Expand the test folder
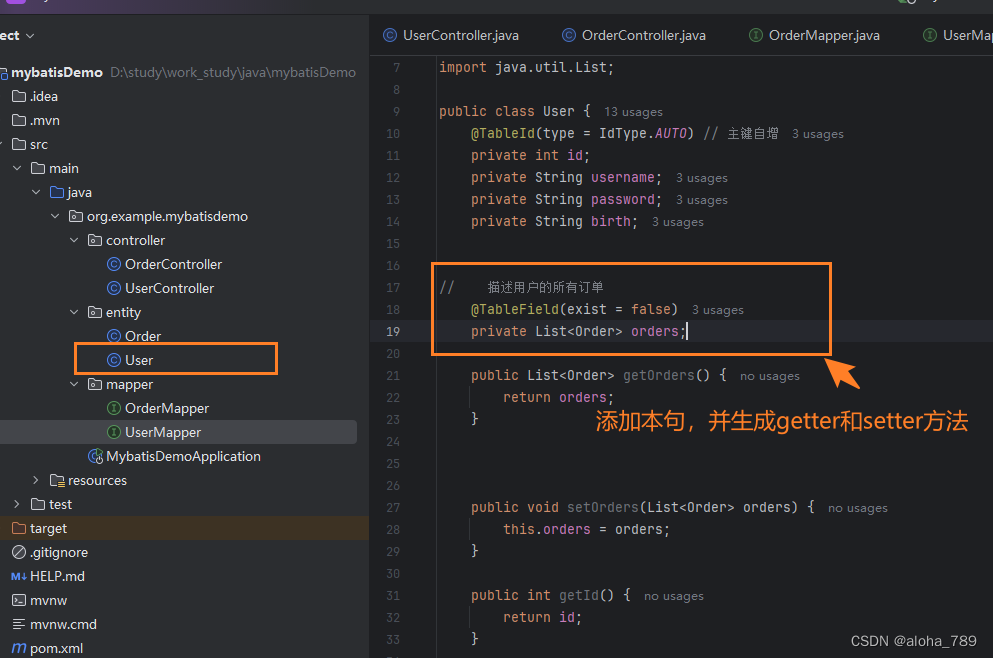The width and height of the screenshot is (993, 658). pyautogui.click(x=17, y=505)
